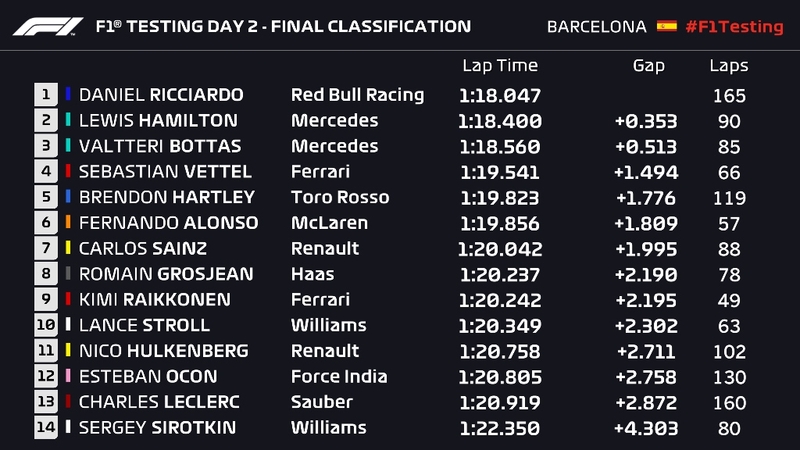This screenshot has width=800, height=450.
Task: Click Brendon Hartley's 1:19.823 lap time
Action: click(x=499, y=198)
